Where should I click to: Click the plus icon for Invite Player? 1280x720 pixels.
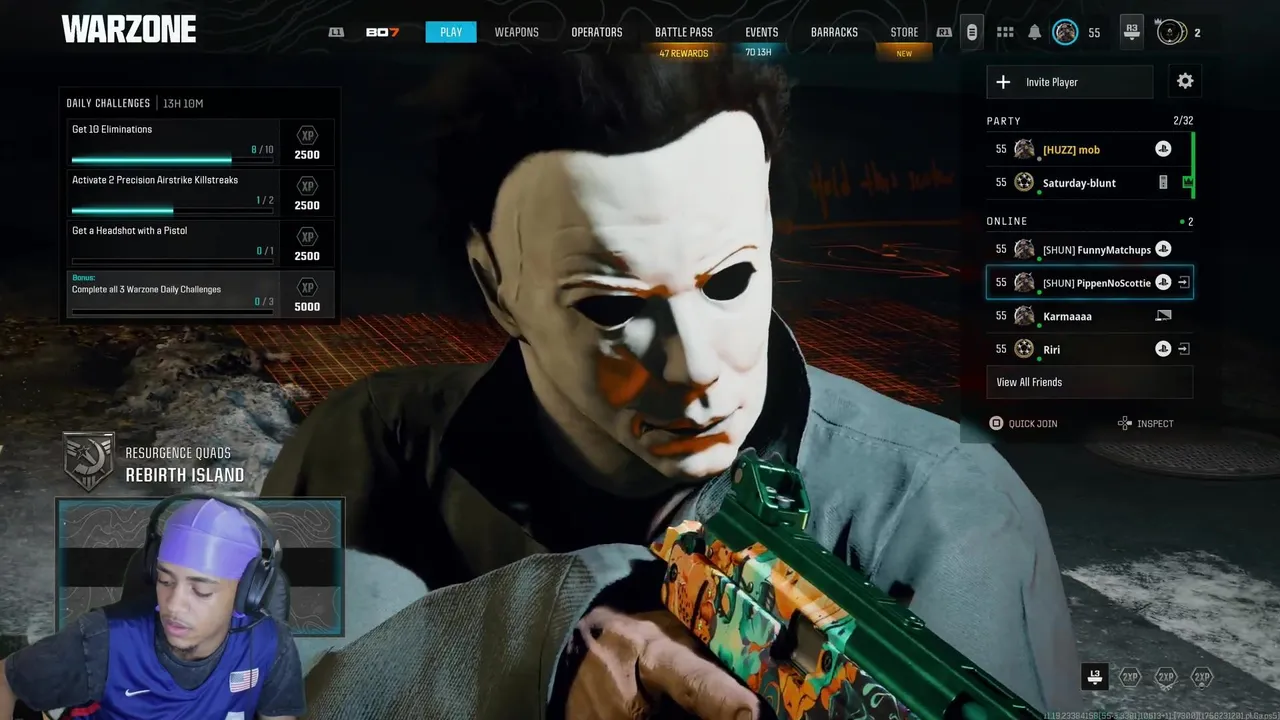pos(1003,82)
